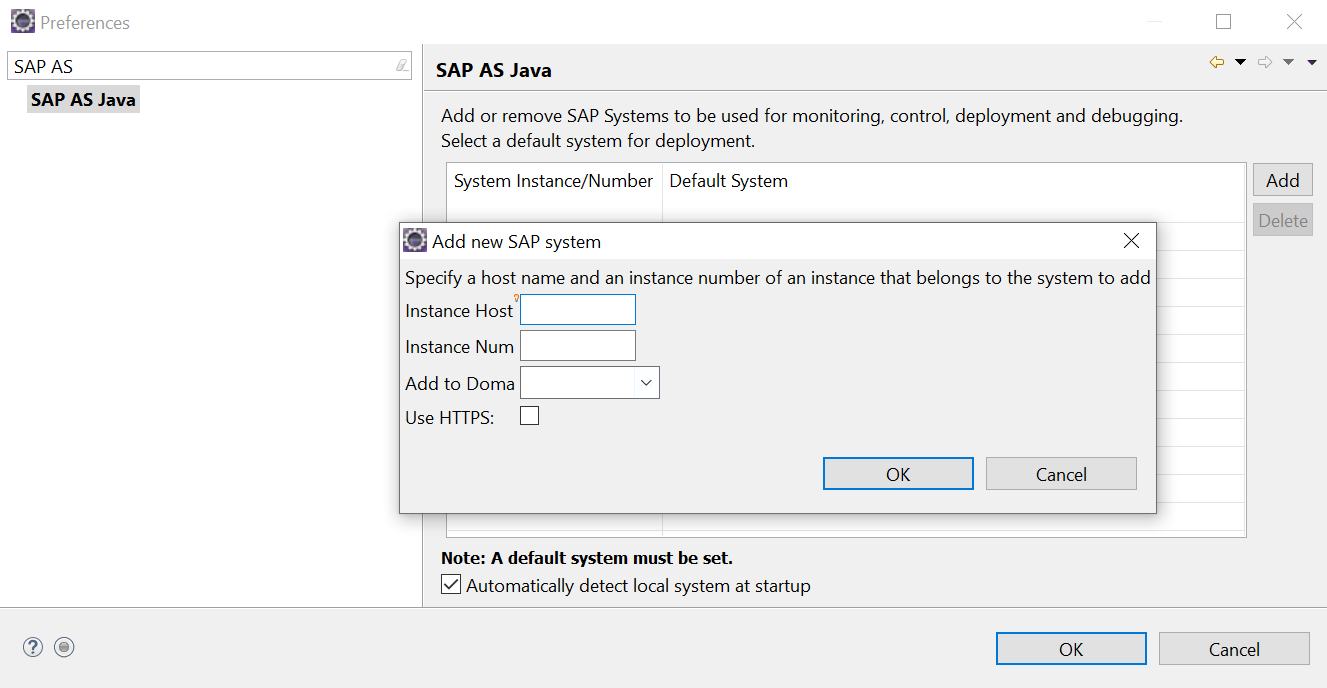Screen dimensions: 1327x688
Task: Open the preferences page view menu arrow
Action: click(x=1312, y=62)
